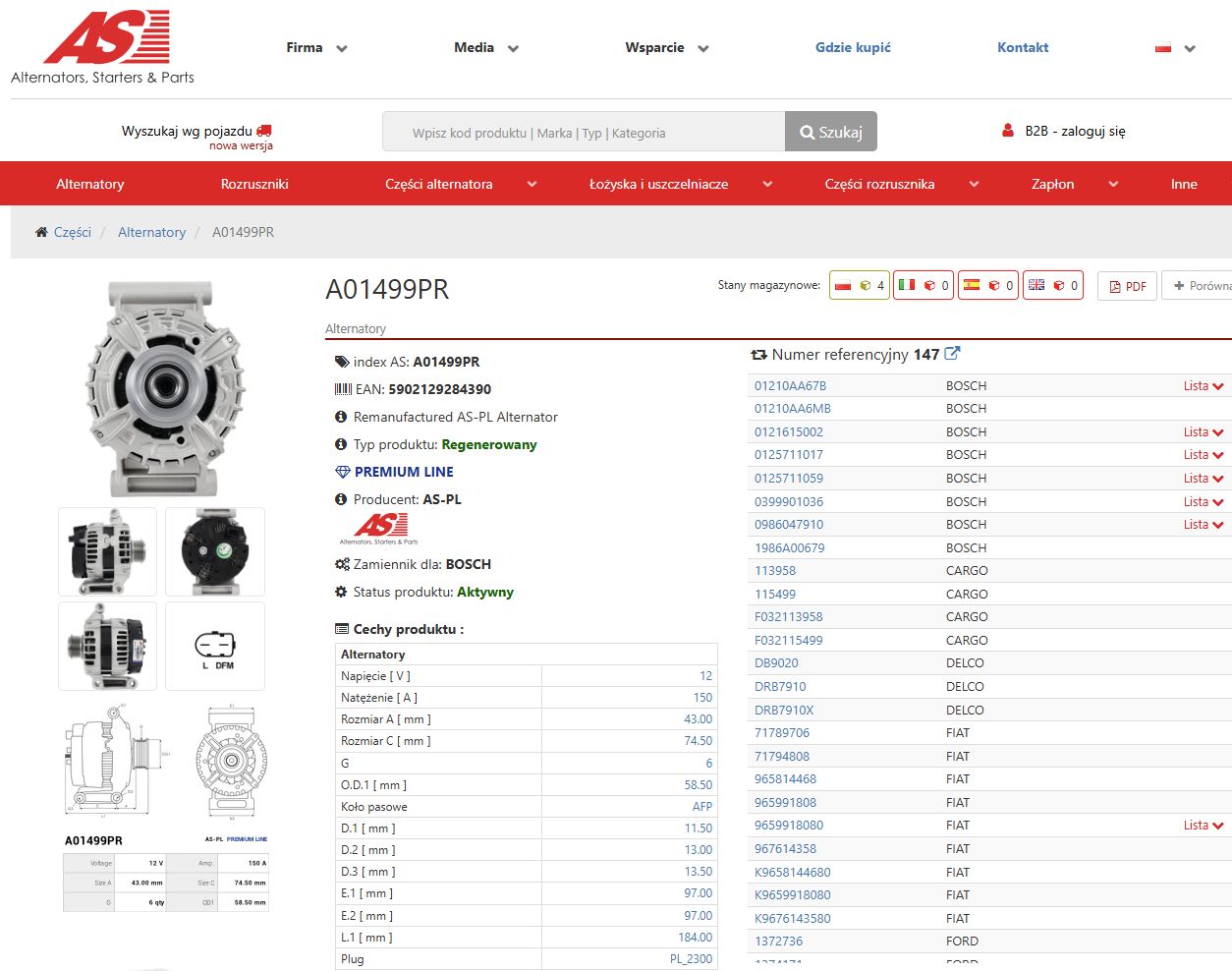Download the PDF datasheet
Viewport: 1232px width, 971px height.
(1127, 286)
